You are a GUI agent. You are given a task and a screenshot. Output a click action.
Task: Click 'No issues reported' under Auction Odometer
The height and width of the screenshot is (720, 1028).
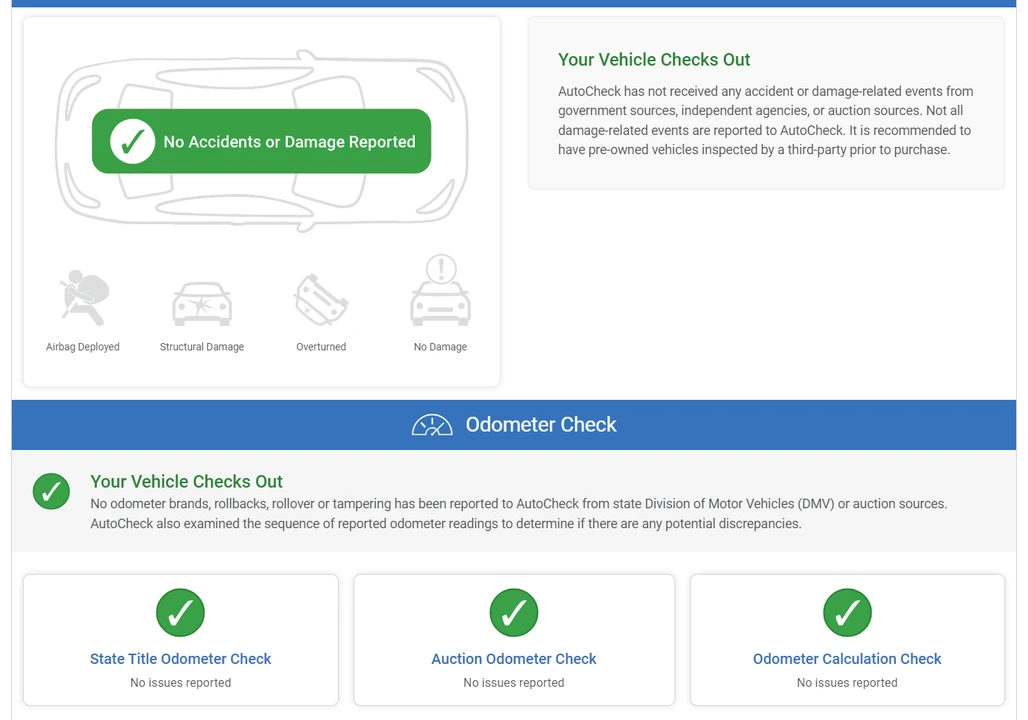tap(514, 683)
